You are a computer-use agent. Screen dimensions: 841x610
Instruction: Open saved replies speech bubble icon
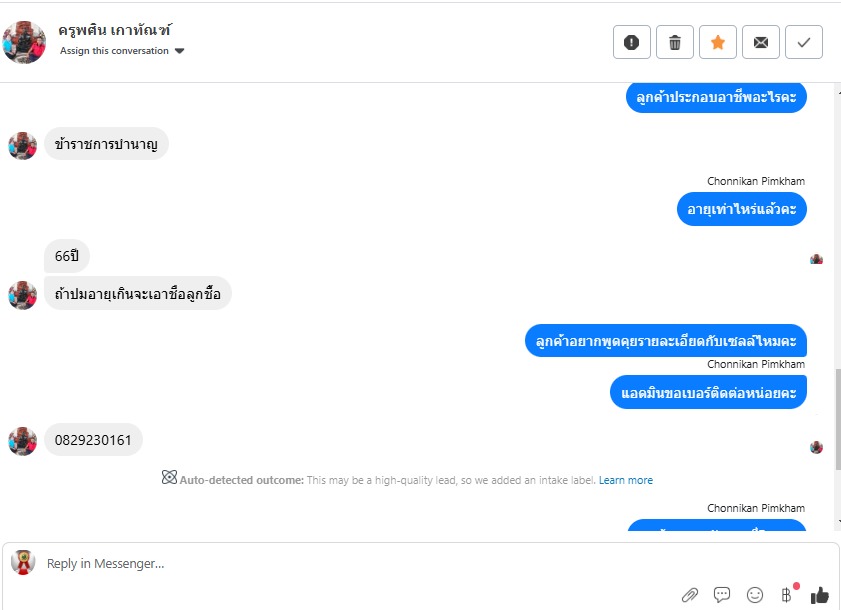point(722,594)
